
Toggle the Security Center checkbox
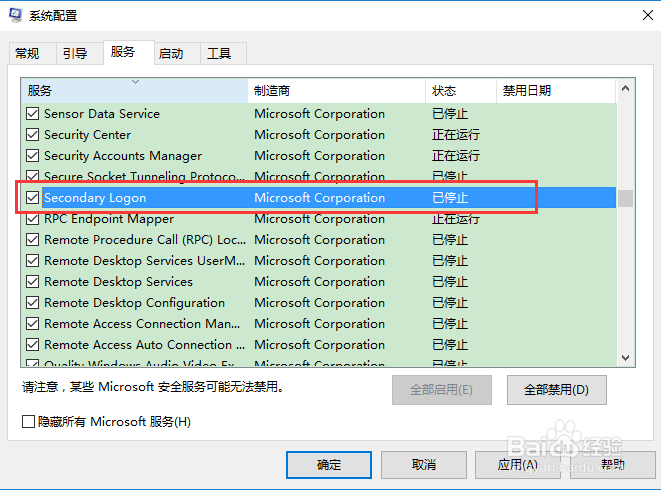pos(33,135)
